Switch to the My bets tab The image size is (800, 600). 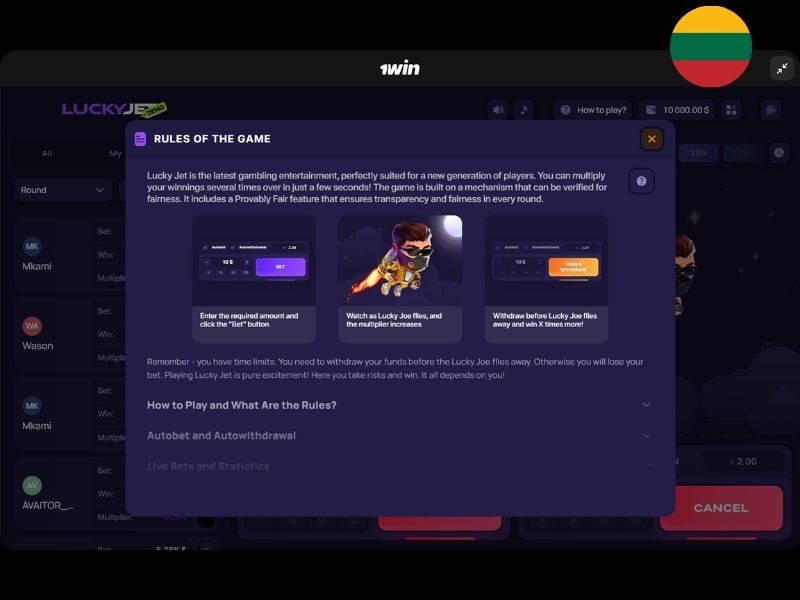(115, 153)
